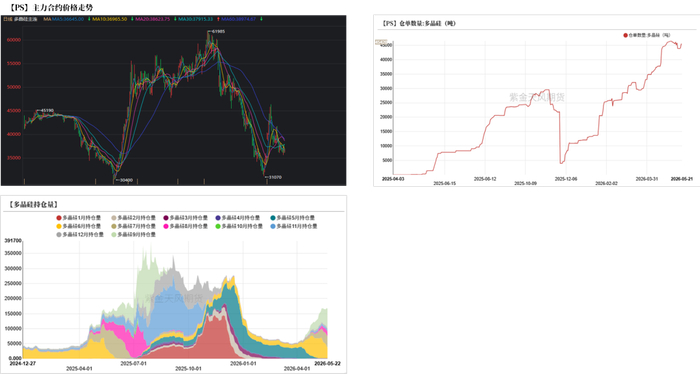This screenshot has width=700, height=374.
Task: Click the 100000 axis value in holdings chart
Action: coord(13,328)
